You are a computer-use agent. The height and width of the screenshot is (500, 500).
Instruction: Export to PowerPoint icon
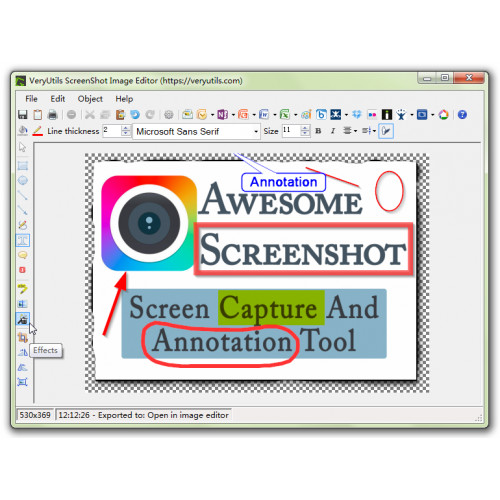(x=243, y=115)
